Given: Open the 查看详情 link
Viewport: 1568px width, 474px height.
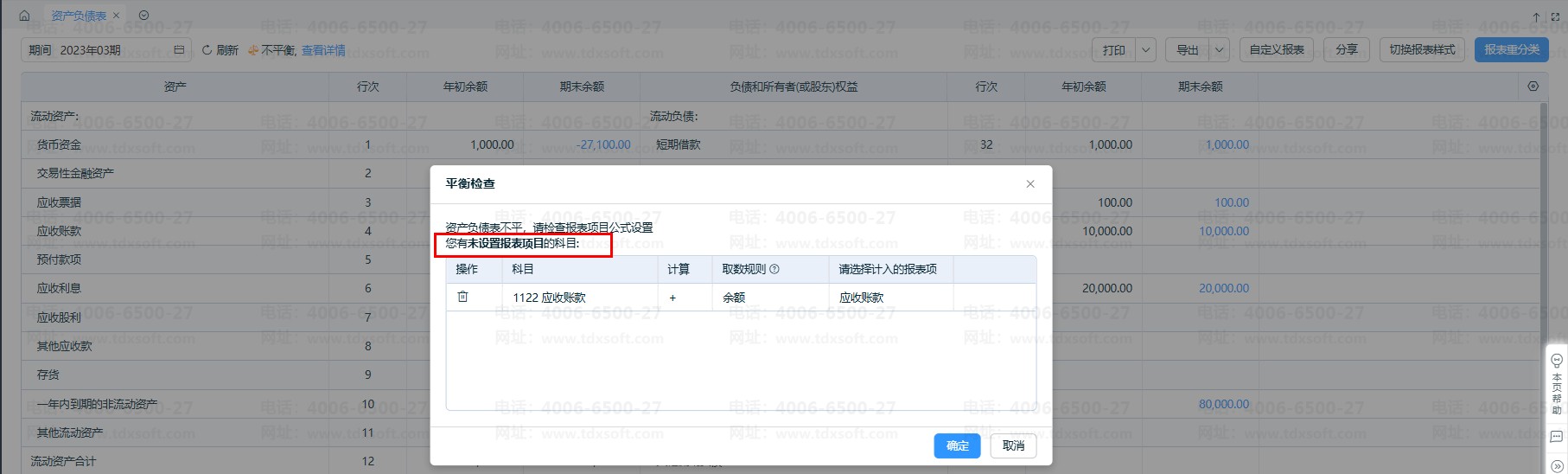Looking at the screenshot, I should 323,50.
